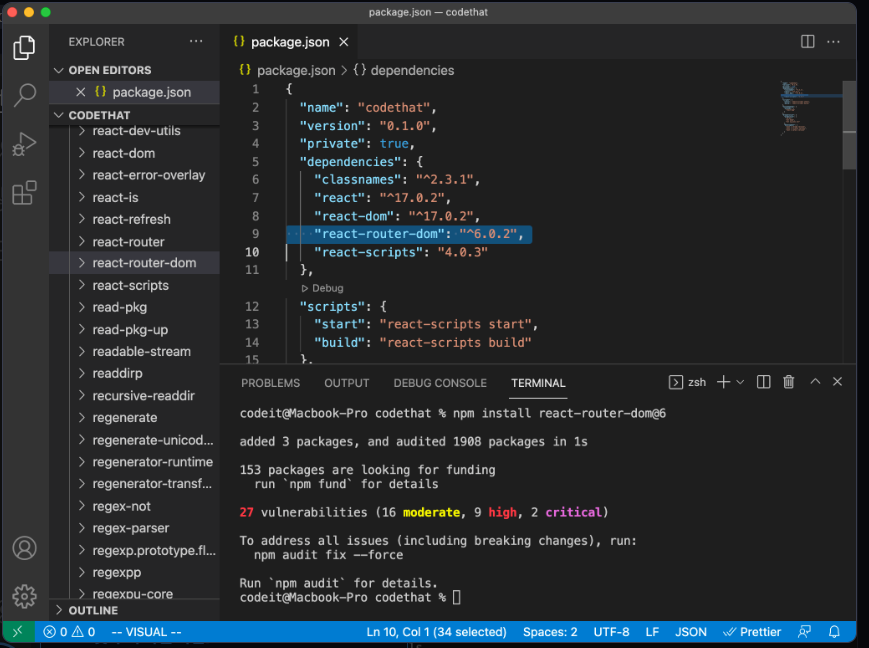This screenshot has height=648, width=869.
Task: Kill terminal with the trash icon
Action: 789,382
